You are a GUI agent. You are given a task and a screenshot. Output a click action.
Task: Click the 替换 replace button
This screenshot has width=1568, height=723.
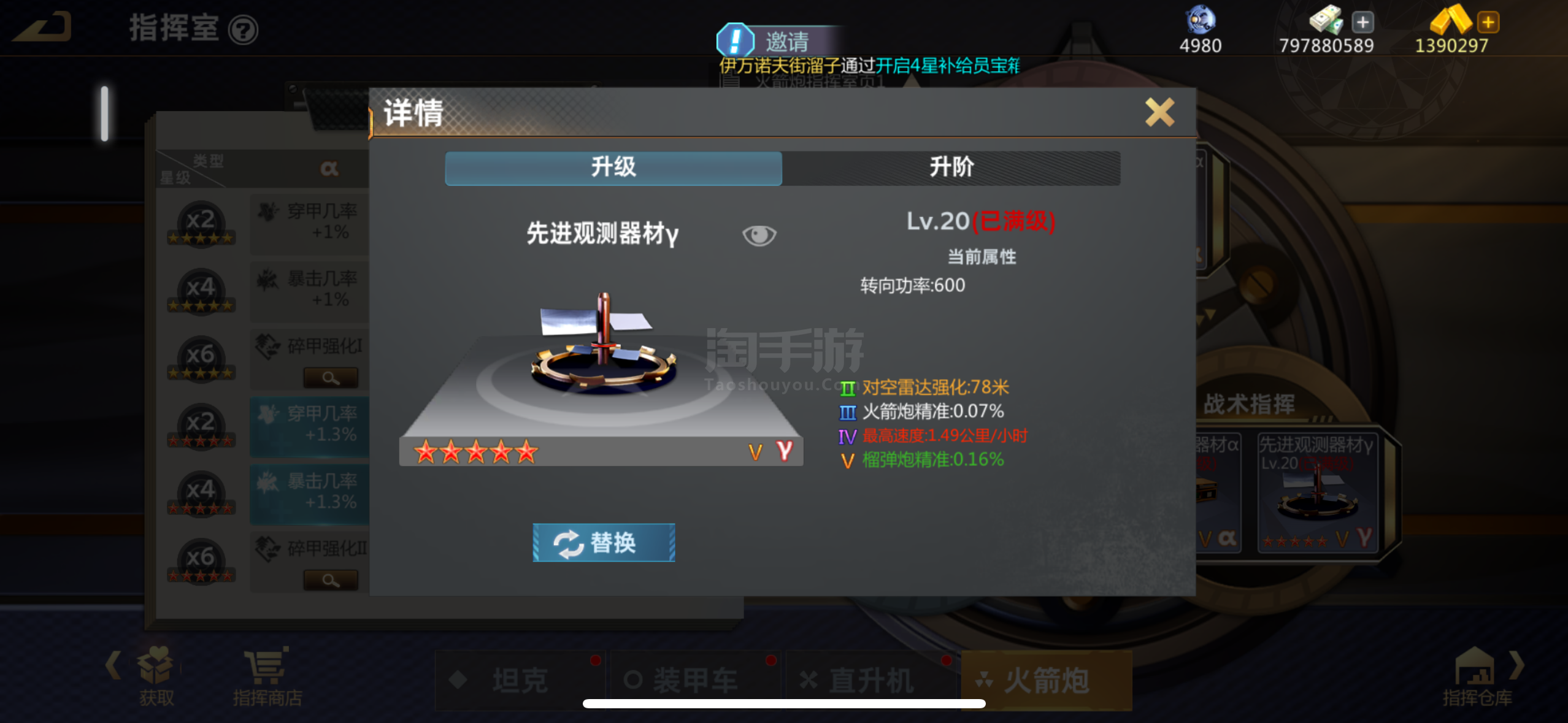(x=604, y=543)
